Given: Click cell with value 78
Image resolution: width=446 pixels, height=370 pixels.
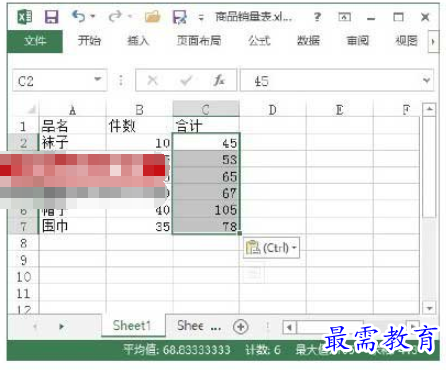Looking at the screenshot, I should point(206,226).
